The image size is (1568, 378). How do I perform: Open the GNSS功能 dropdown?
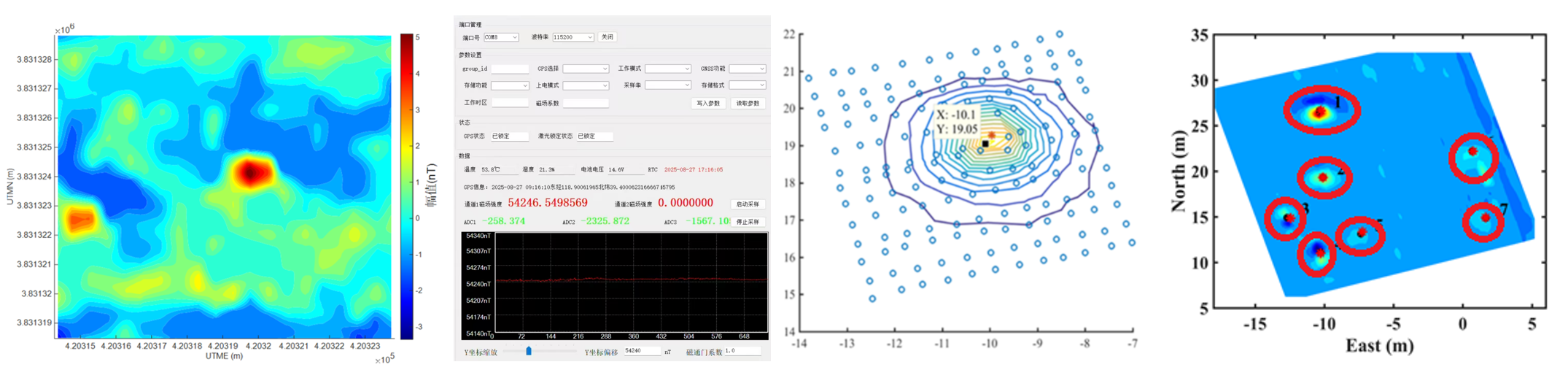[x=748, y=69]
